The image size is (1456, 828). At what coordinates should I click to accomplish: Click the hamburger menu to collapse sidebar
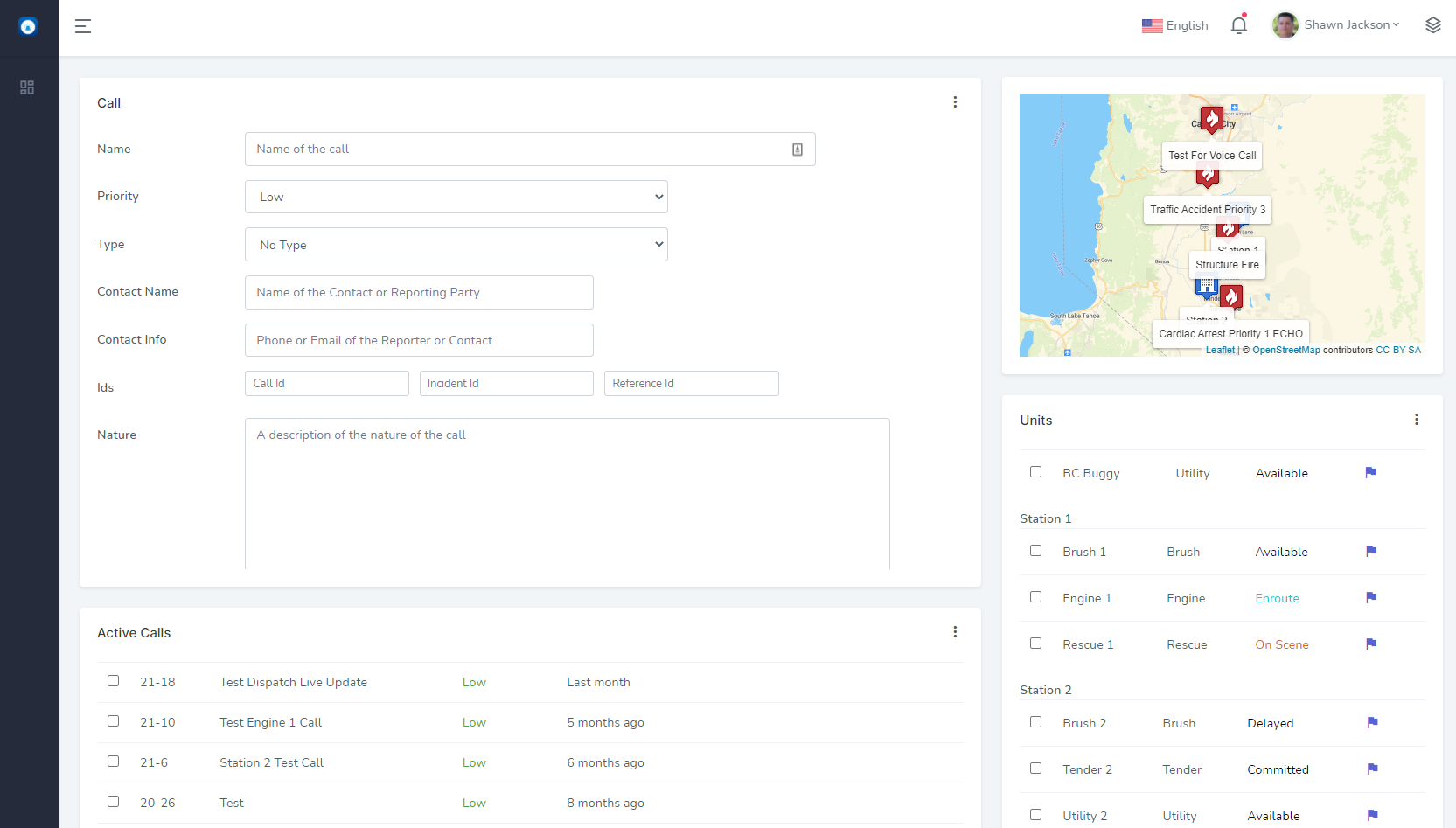coord(83,26)
